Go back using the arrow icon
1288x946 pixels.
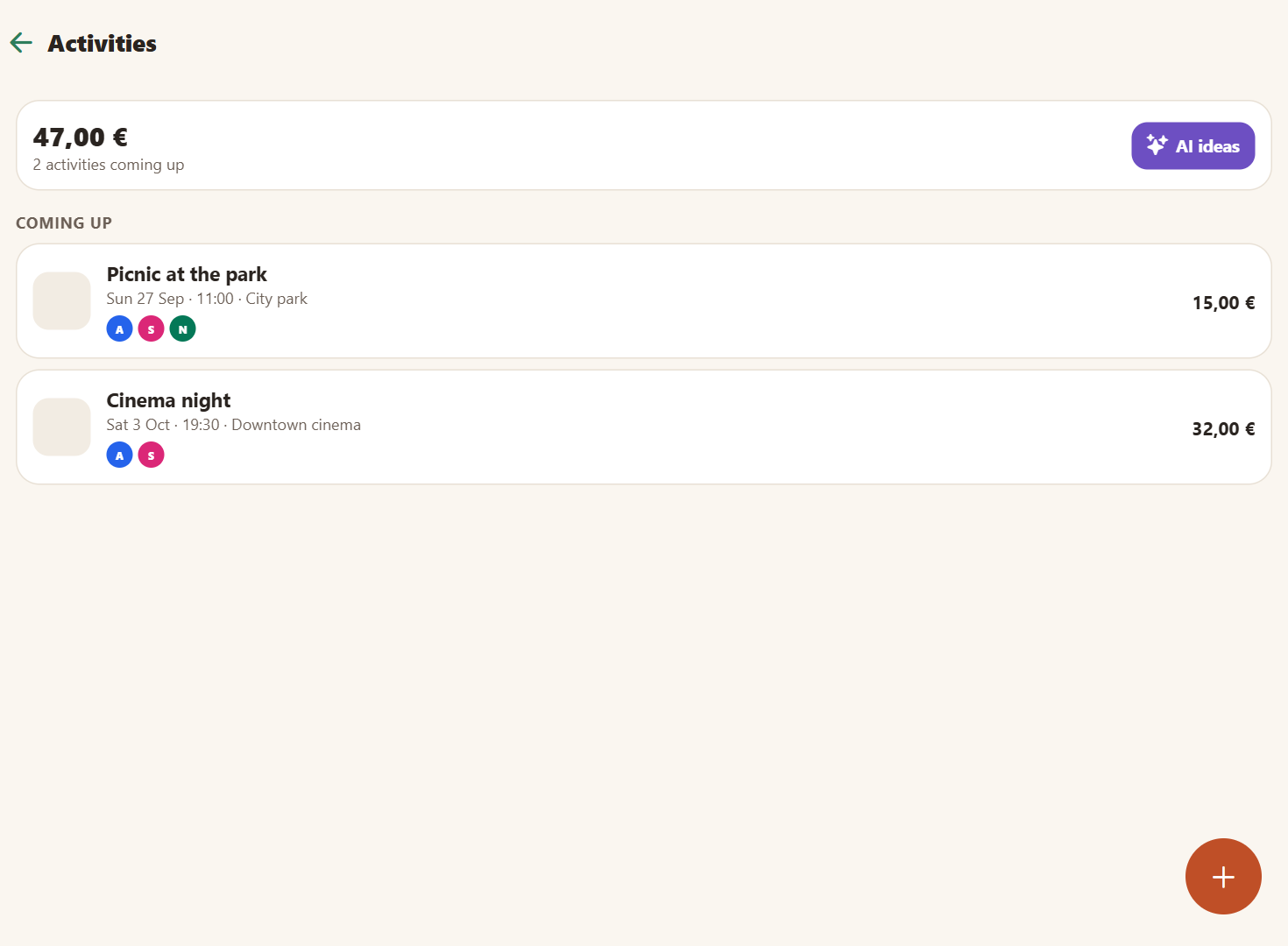[21, 42]
